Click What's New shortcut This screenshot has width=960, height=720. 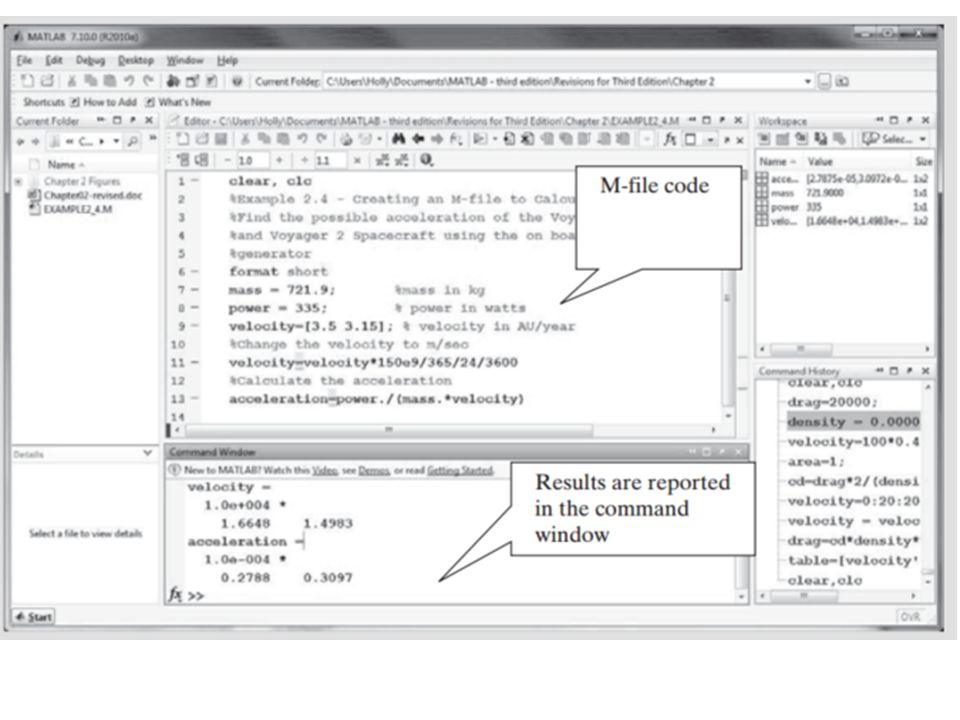(178, 102)
